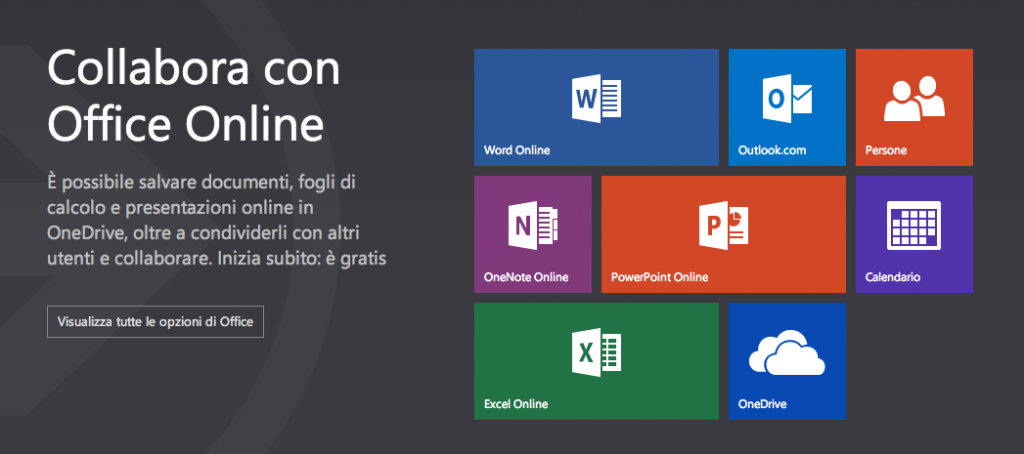Viewport: 1024px width, 454px height.
Task: Open the Word Online tile icon
Action: point(596,99)
